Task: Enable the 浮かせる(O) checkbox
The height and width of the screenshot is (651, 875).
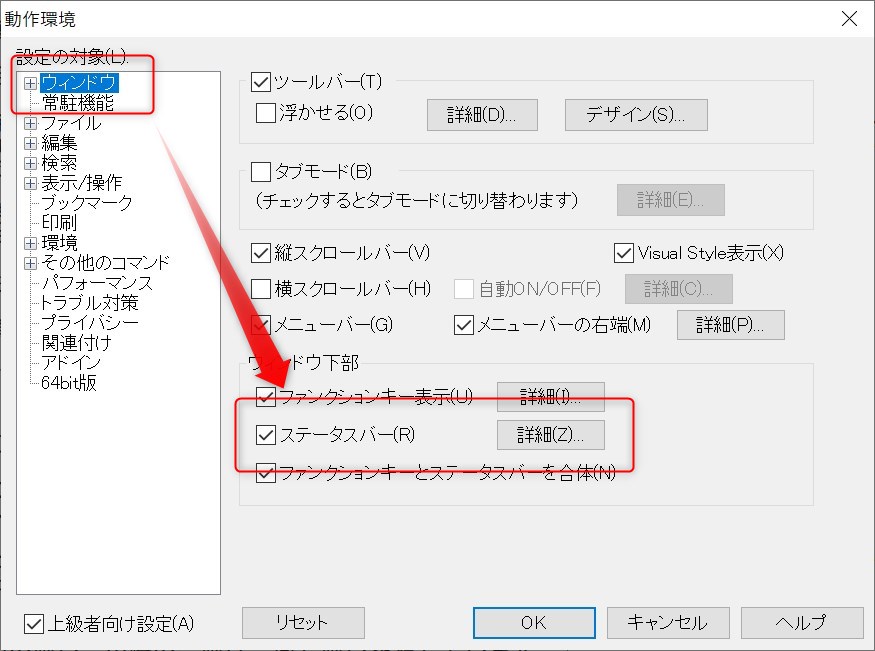Action: pos(265,113)
